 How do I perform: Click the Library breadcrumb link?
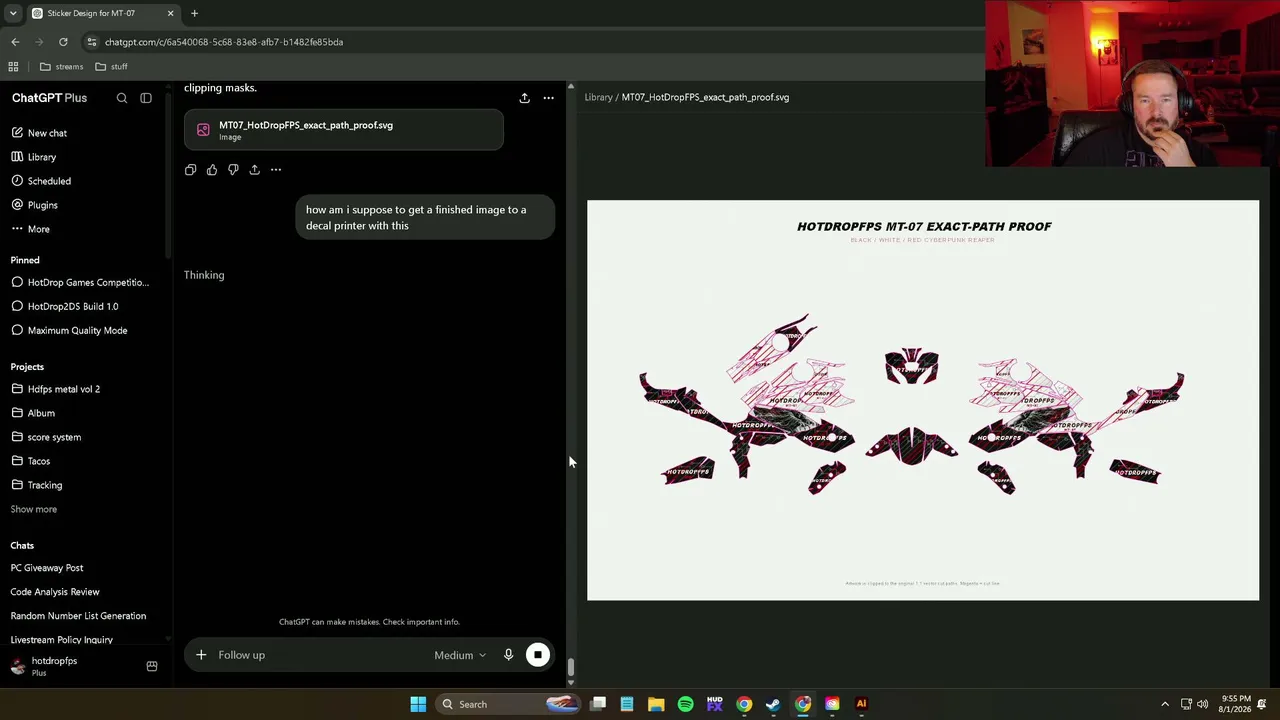click(598, 97)
